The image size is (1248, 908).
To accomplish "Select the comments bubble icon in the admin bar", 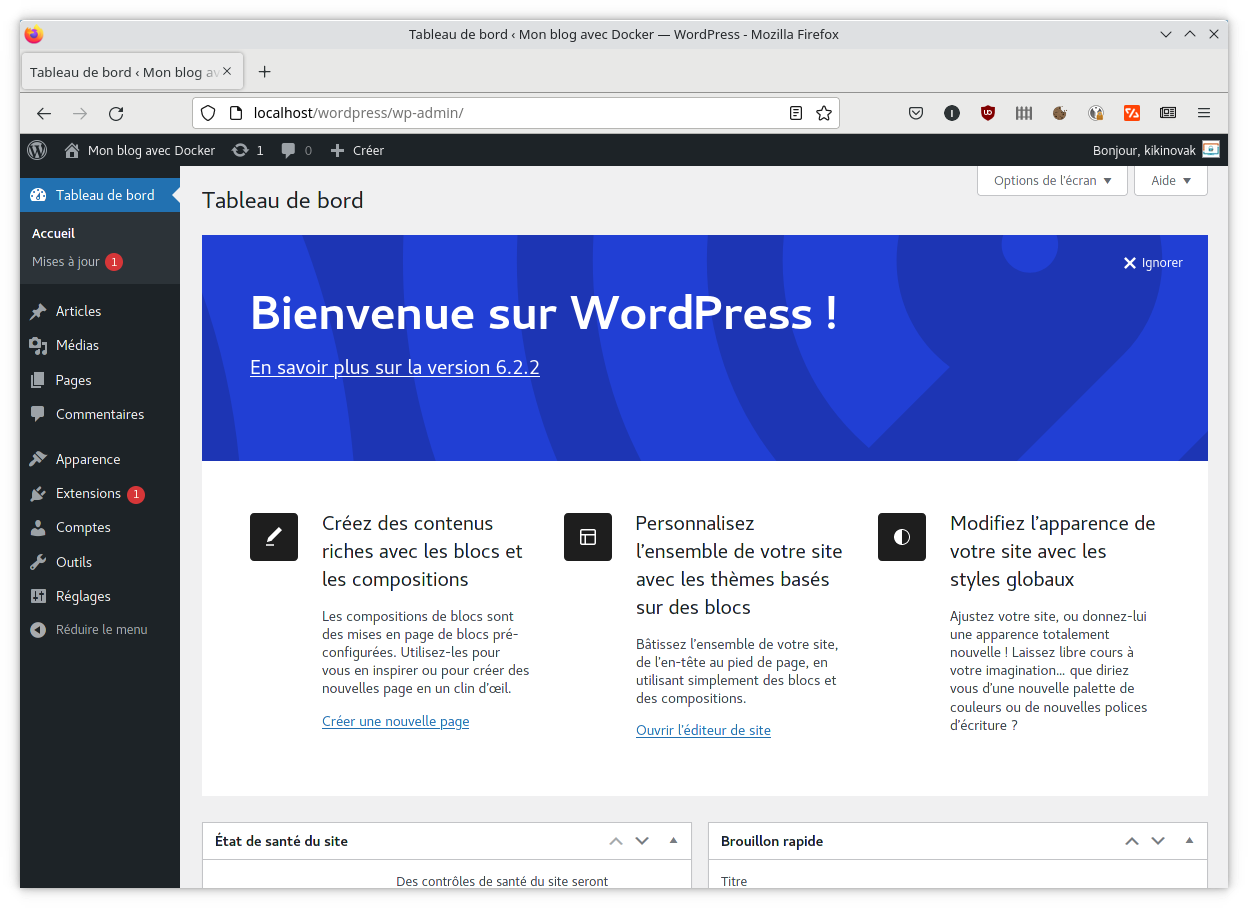I will [x=287, y=150].
